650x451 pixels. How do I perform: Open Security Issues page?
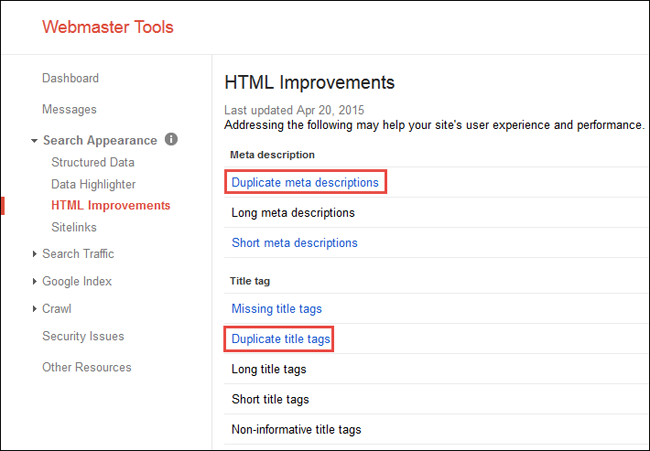pos(83,336)
